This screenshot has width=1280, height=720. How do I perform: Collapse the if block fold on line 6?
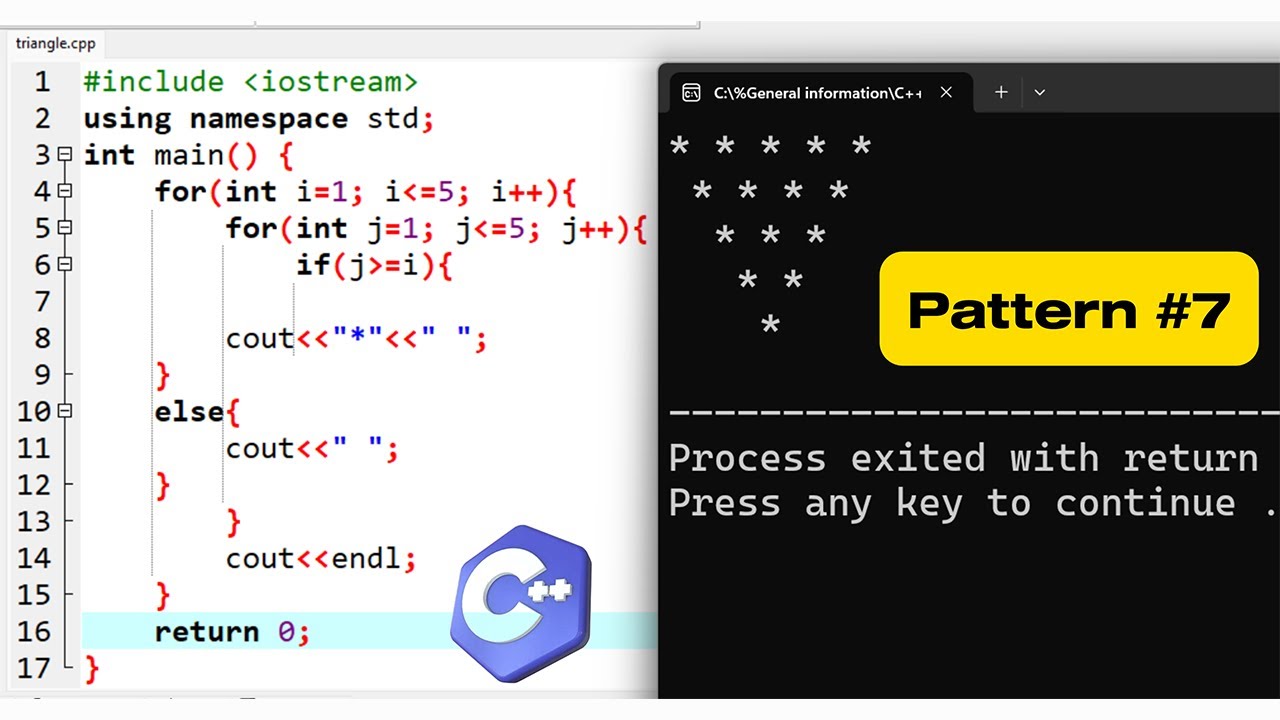point(65,265)
